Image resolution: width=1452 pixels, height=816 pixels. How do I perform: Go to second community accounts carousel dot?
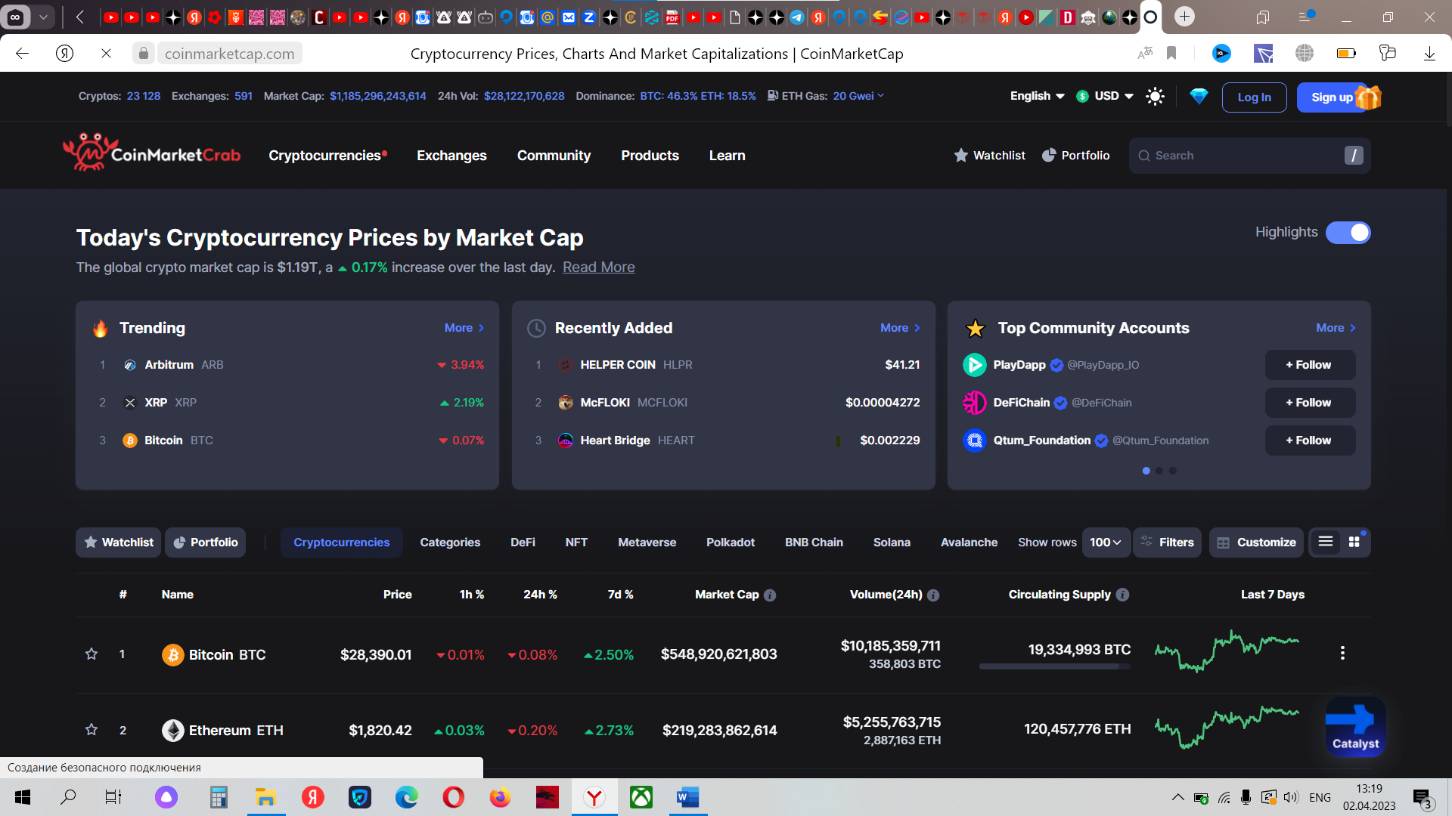(1159, 470)
